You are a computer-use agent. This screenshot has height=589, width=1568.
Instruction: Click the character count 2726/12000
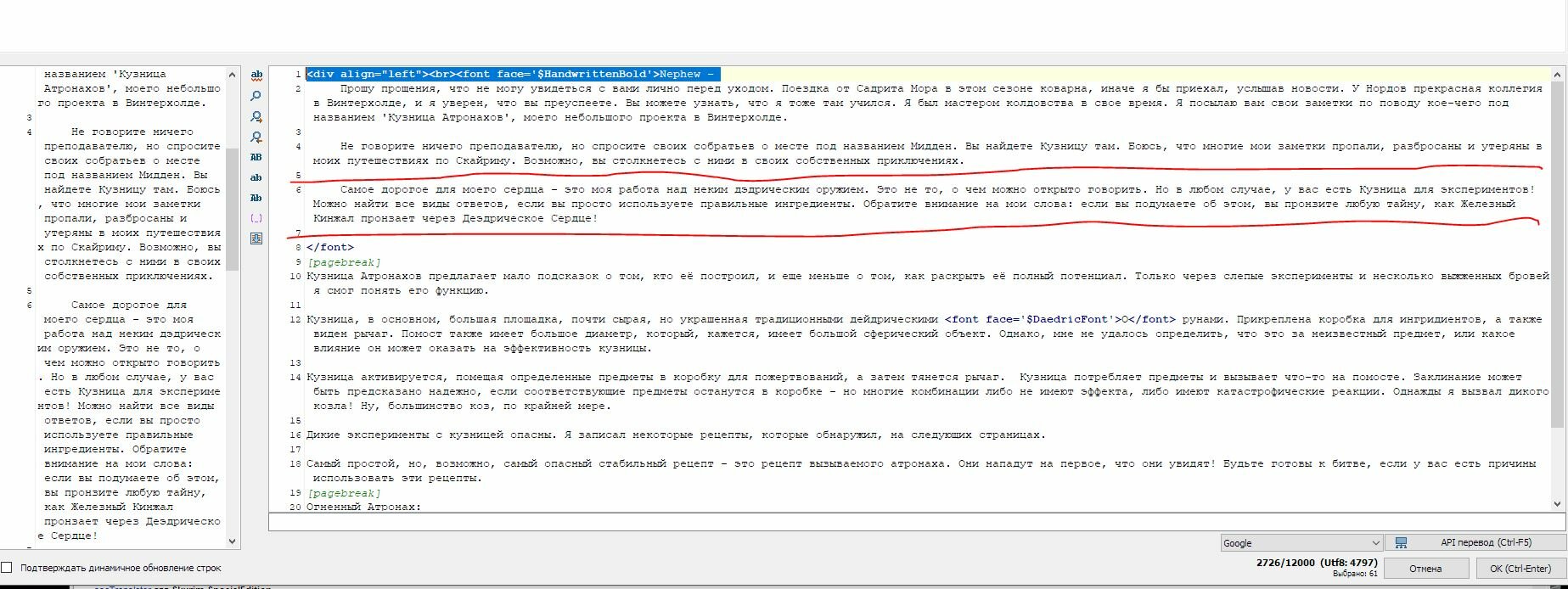(x=1285, y=563)
